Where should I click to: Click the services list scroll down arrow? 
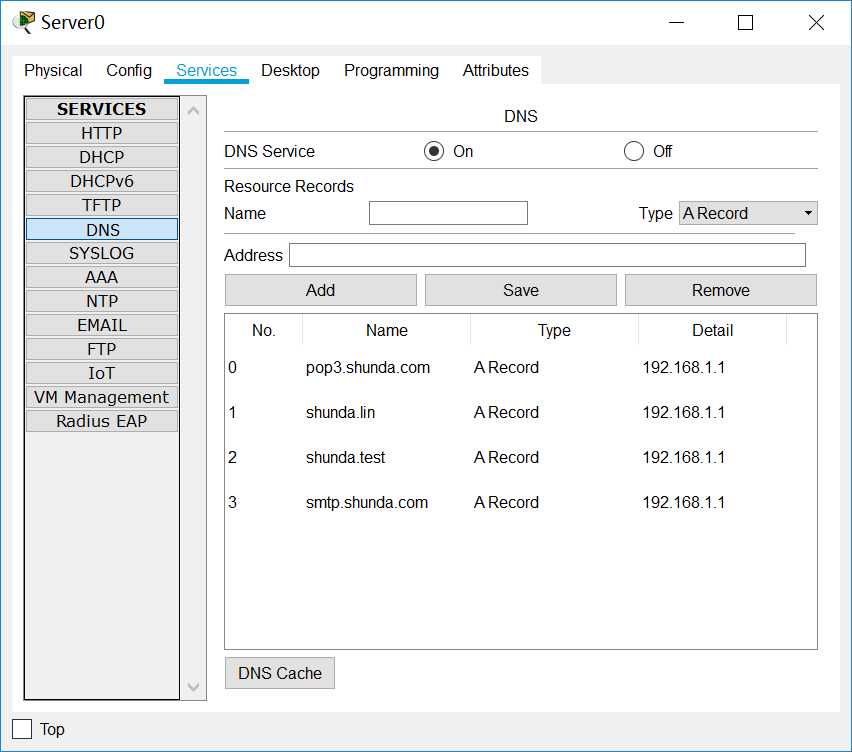pos(193,687)
